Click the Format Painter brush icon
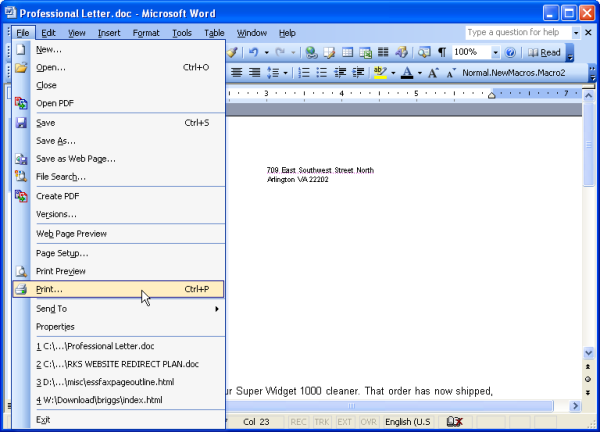 point(232,52)
